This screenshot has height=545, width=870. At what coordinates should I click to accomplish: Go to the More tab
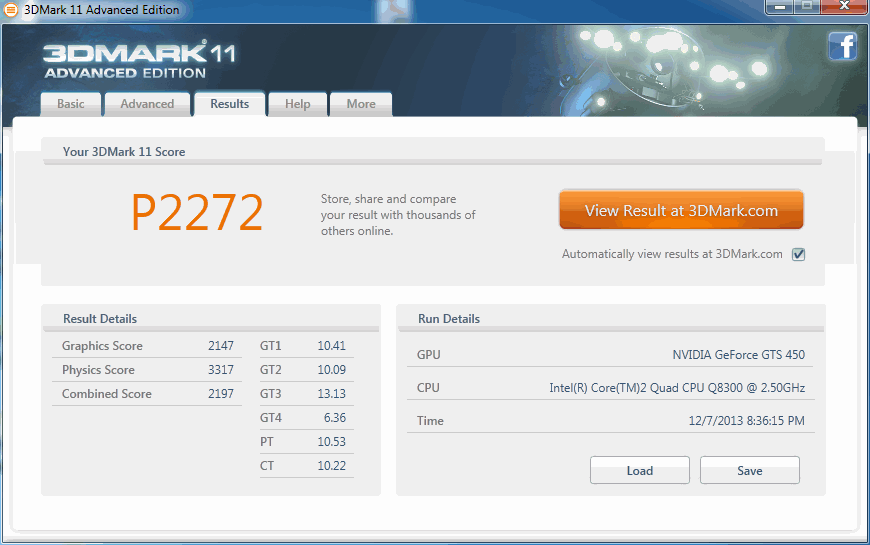361,104
